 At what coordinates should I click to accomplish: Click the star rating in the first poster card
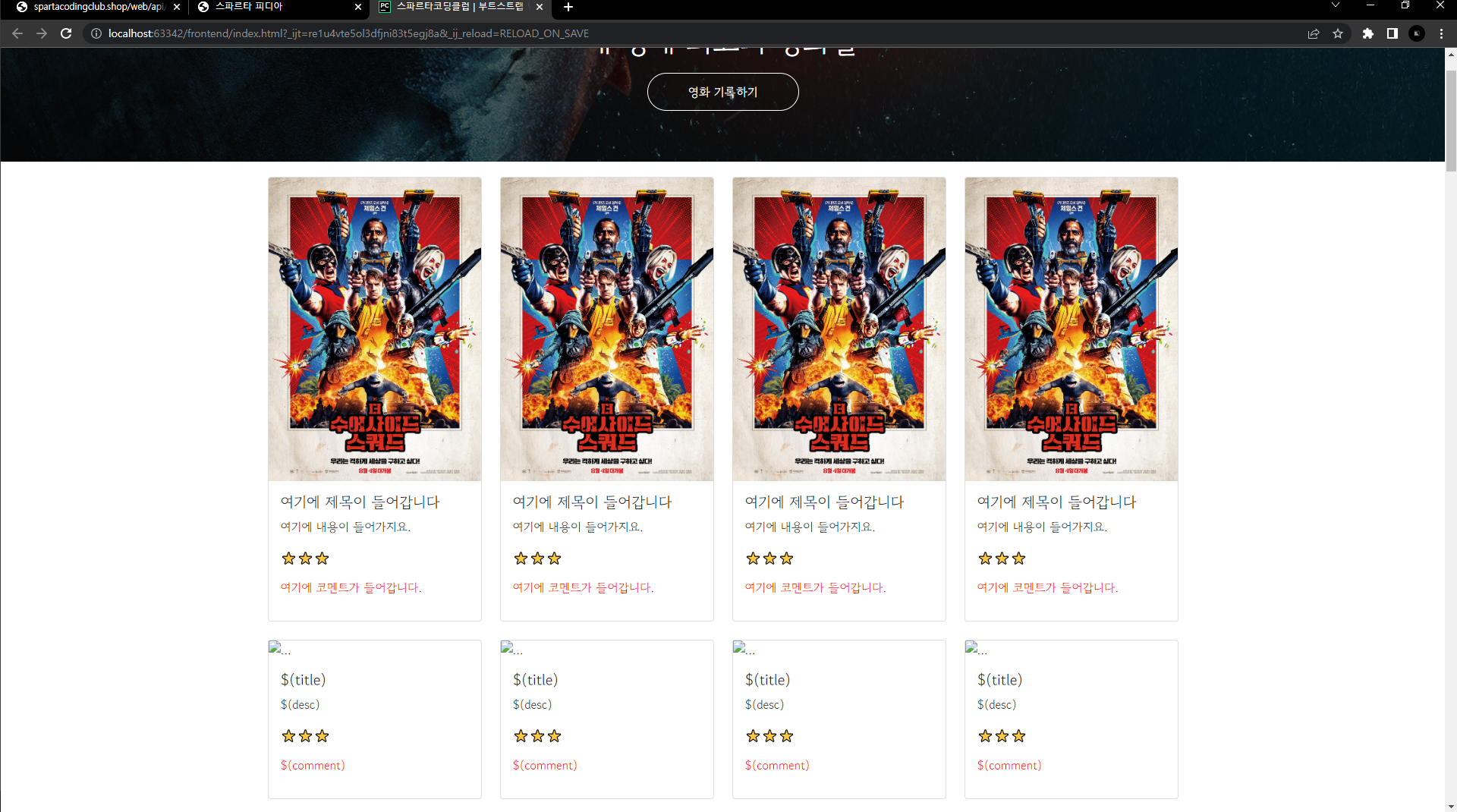click(x=305, y=559)
